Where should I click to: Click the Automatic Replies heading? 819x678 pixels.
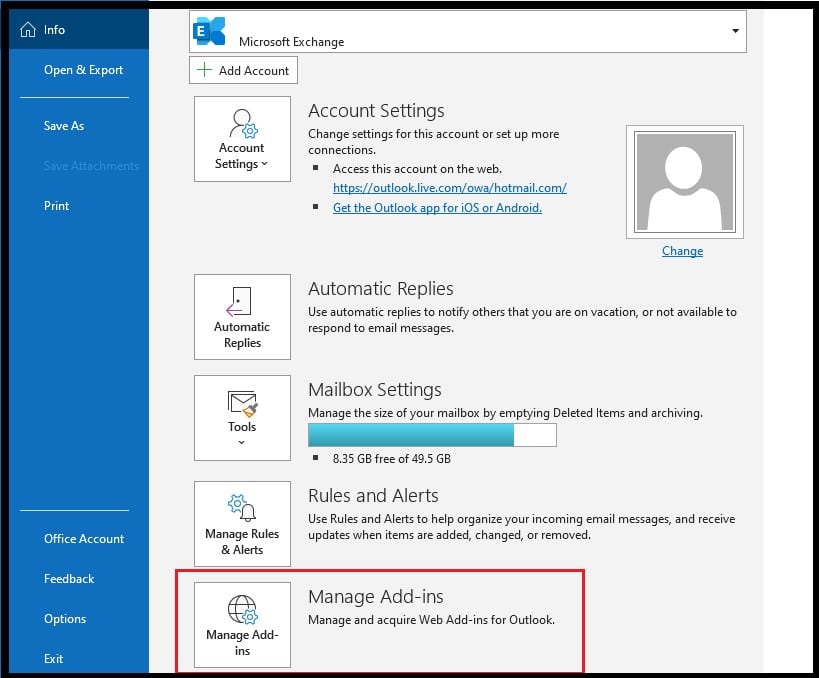click(x=381, y=289)
